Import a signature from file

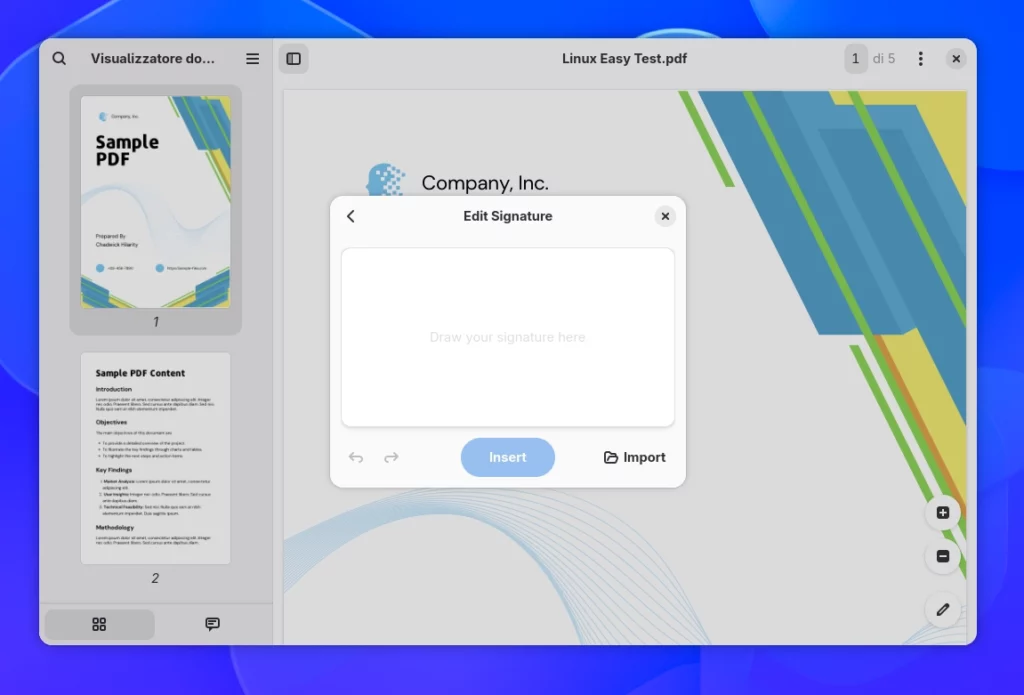point(634,457)
